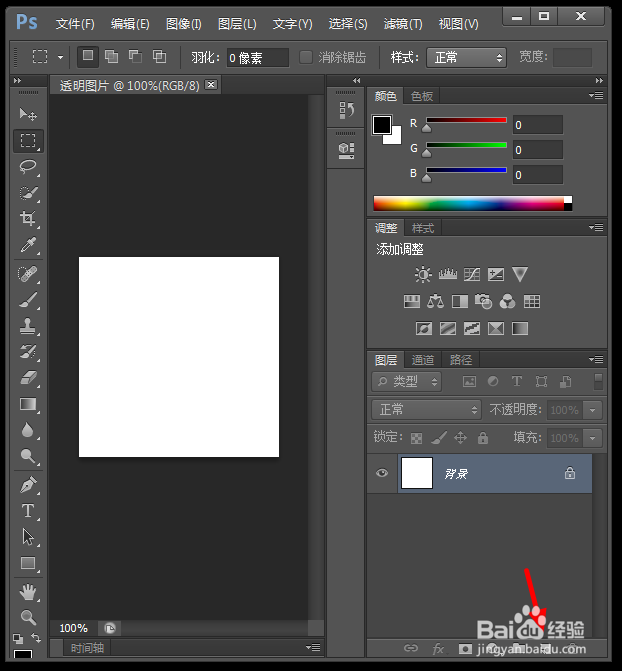Screen dimensions: 622x671
Task: Open the tool preset picker arrow
Action: (60, 57)
